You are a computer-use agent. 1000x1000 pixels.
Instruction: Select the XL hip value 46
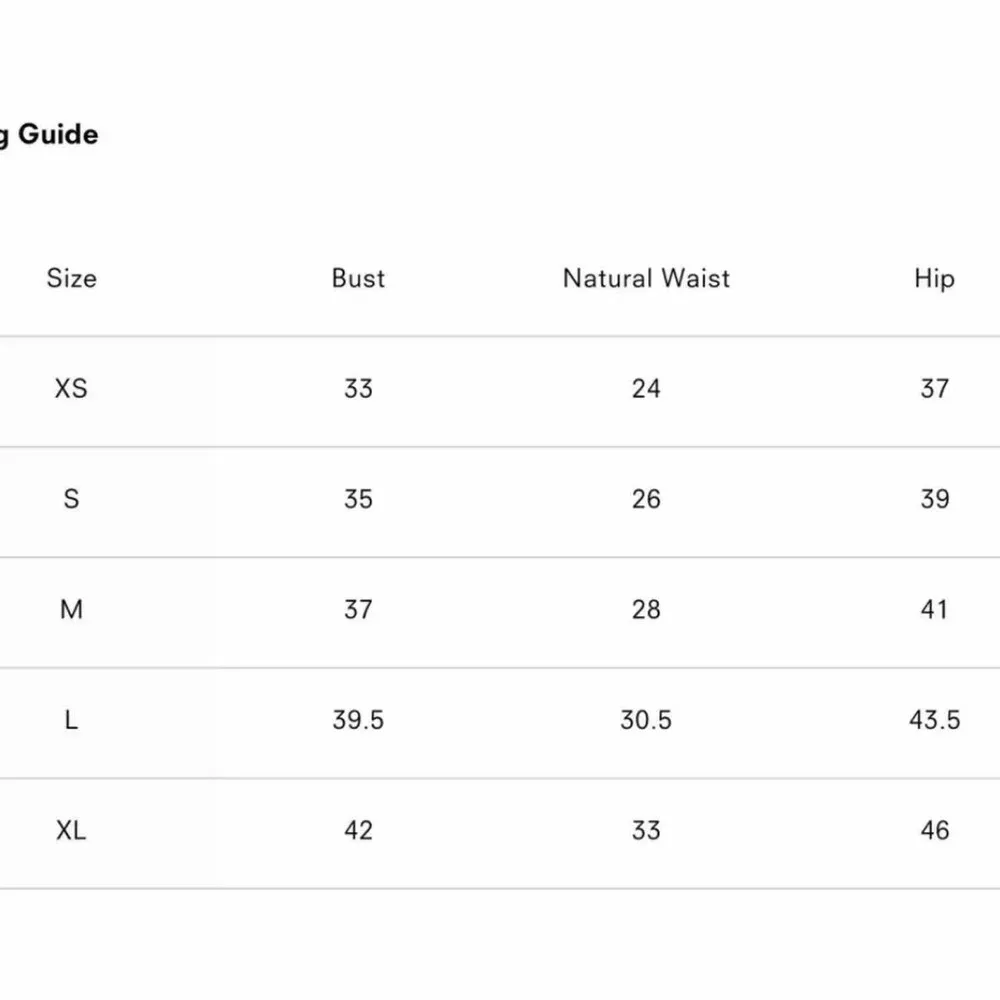[934, 830]
